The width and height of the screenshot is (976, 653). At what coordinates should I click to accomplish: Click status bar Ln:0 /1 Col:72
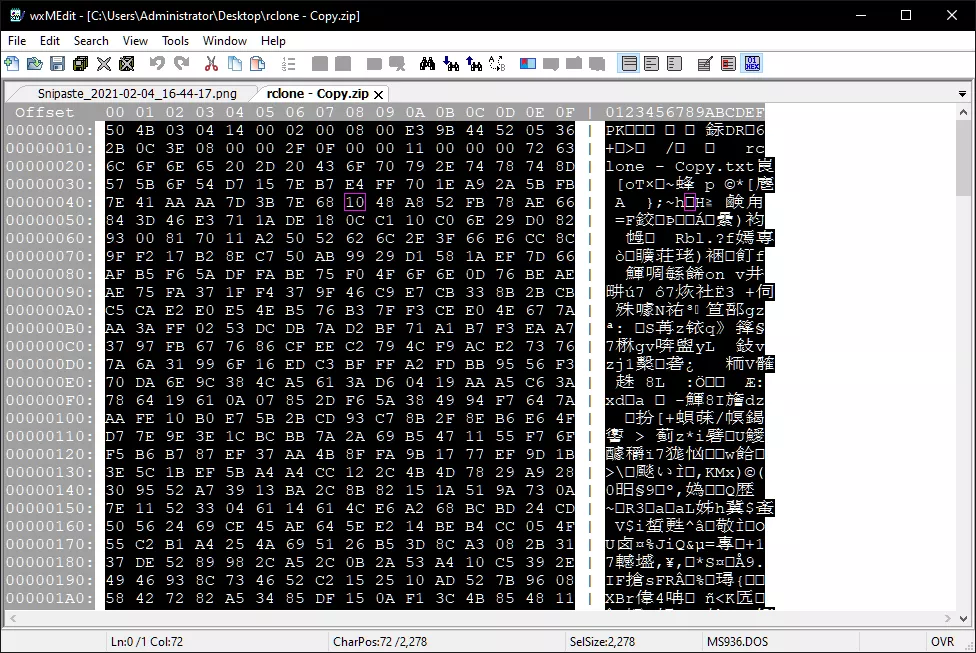pos(147,642)
